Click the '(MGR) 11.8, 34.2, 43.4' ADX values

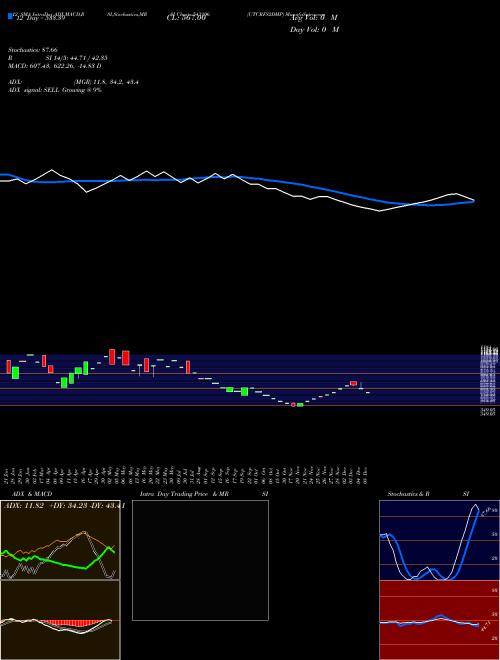coord(106,82)
